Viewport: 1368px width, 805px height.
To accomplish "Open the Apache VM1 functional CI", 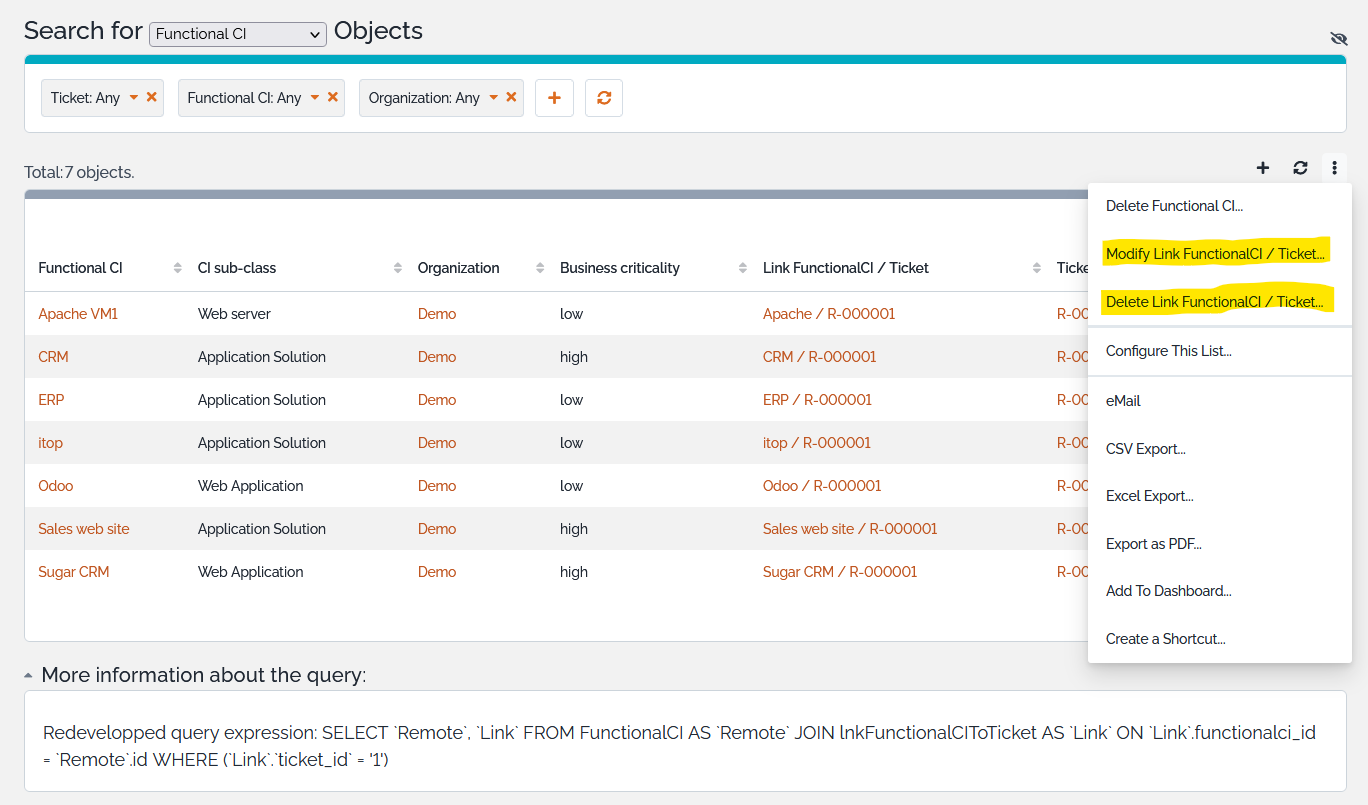I will (x=78, y=314).
